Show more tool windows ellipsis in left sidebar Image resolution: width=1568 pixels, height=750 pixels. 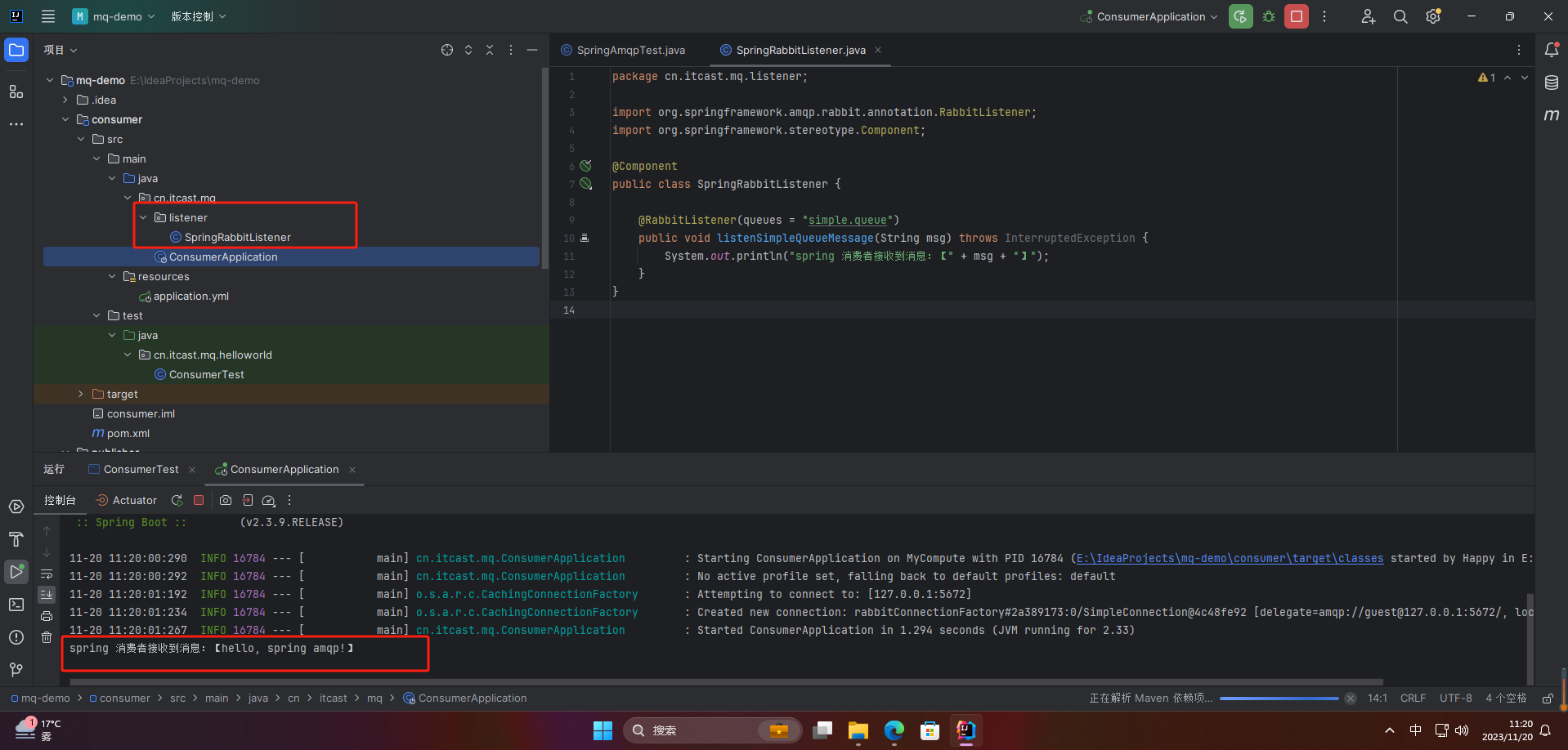coord(16,124)
